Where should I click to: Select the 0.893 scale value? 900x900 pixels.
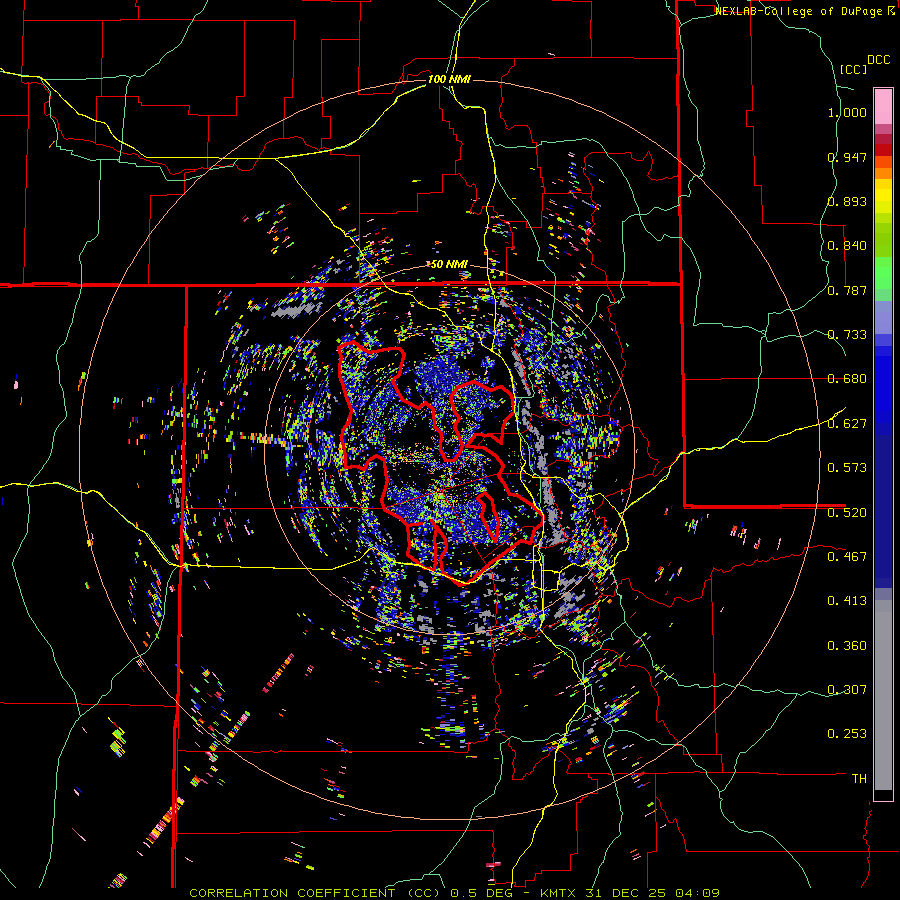point(847,201)
